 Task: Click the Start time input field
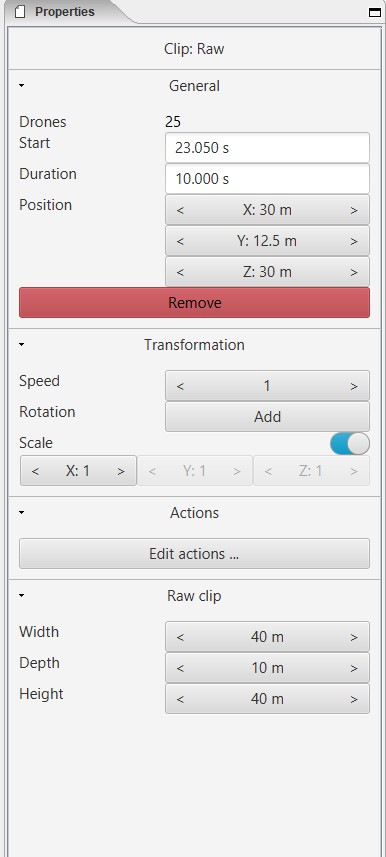point(267,148)
